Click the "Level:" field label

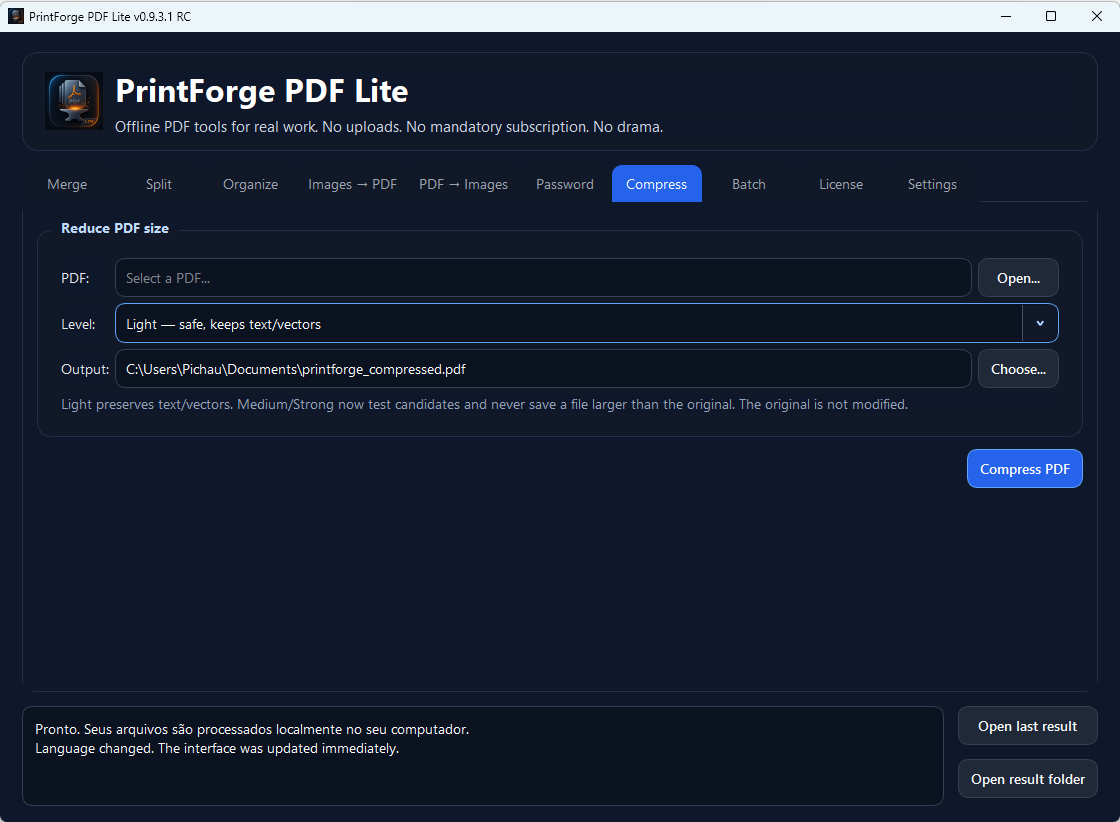pyautogui.click(x=78, y=324)
